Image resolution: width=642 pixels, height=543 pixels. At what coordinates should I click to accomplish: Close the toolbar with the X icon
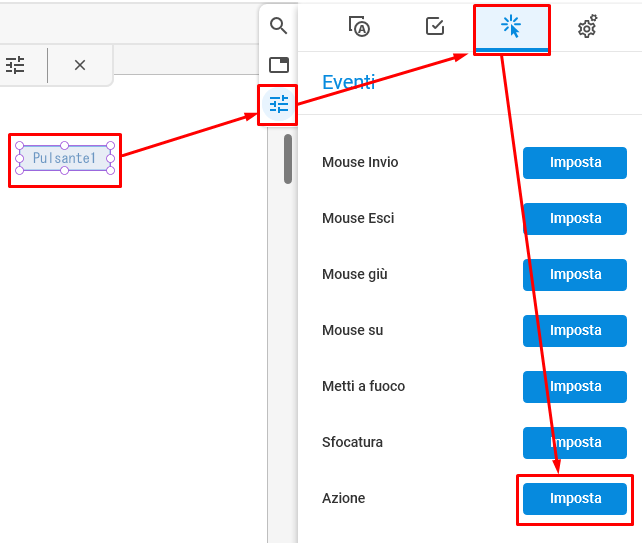pos(80,65)
